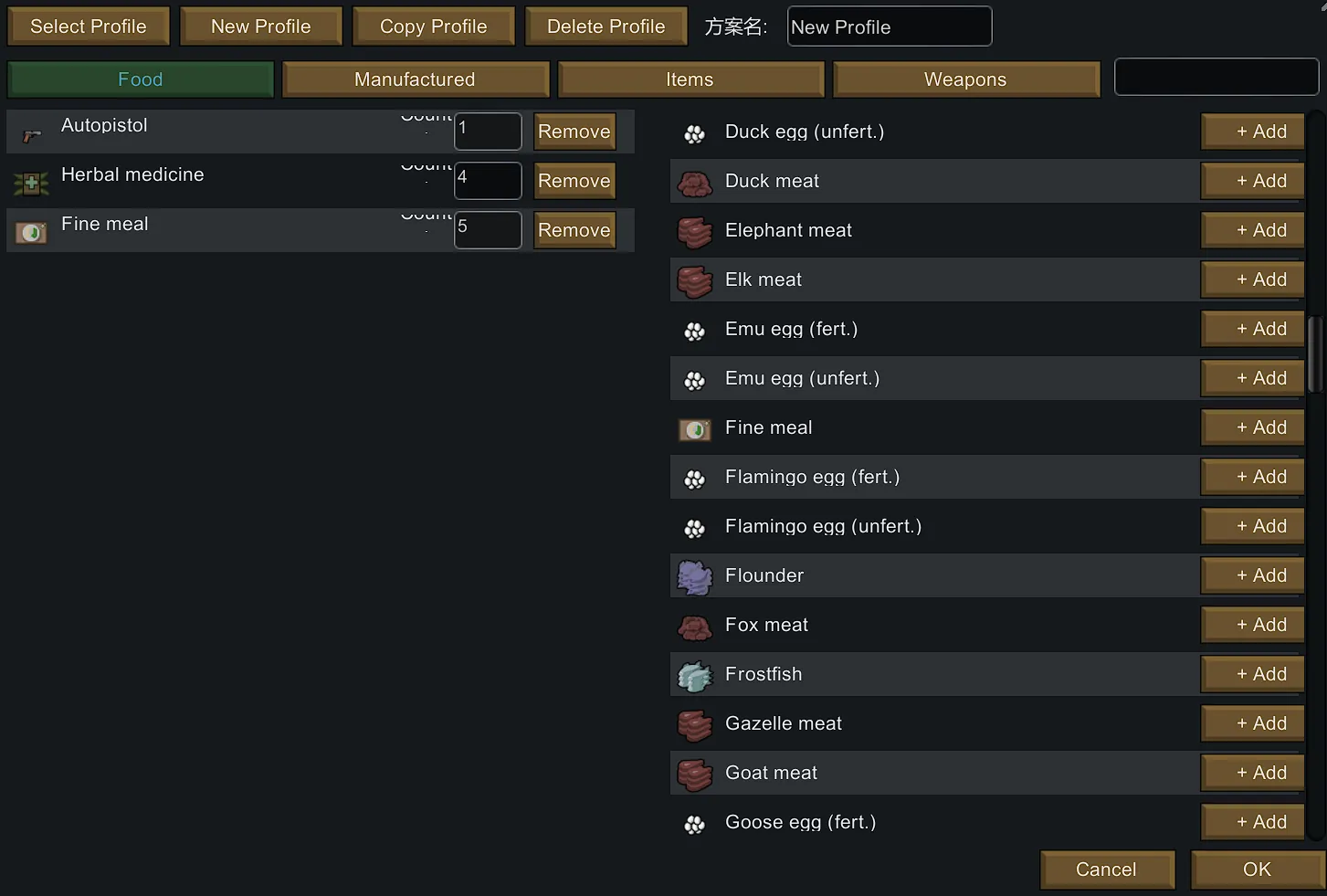Open the Weapons tab

965,79
